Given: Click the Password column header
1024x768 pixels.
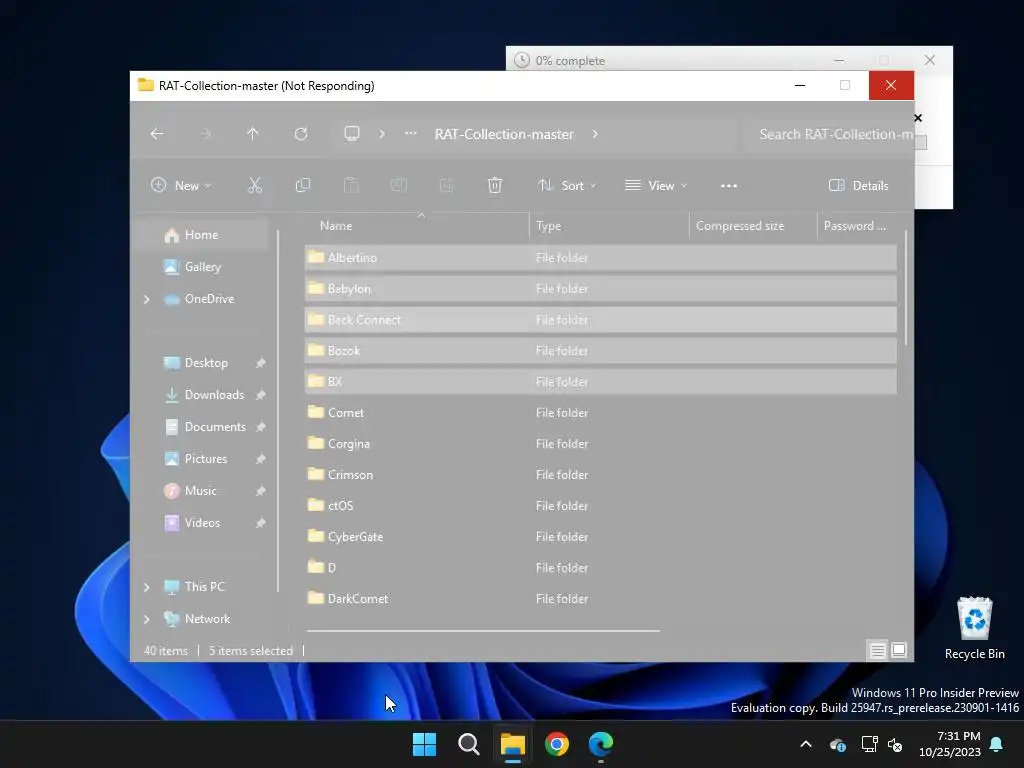Looking at the screenshot, I should click(x=855, y=226).
